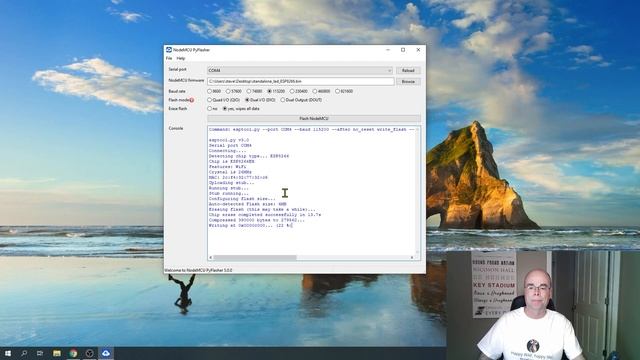Viewport: 640px width, 360px height.
Task: Minimize the NodeMCU PyFlasher window
Action: click(x=388, y=50)
